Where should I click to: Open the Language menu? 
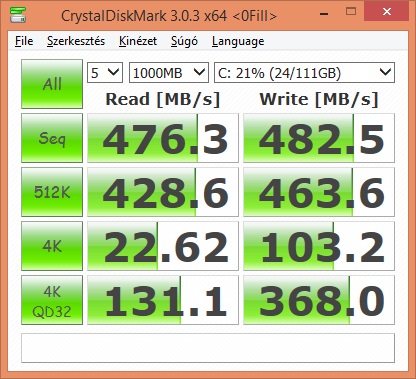tap(238, 41)
